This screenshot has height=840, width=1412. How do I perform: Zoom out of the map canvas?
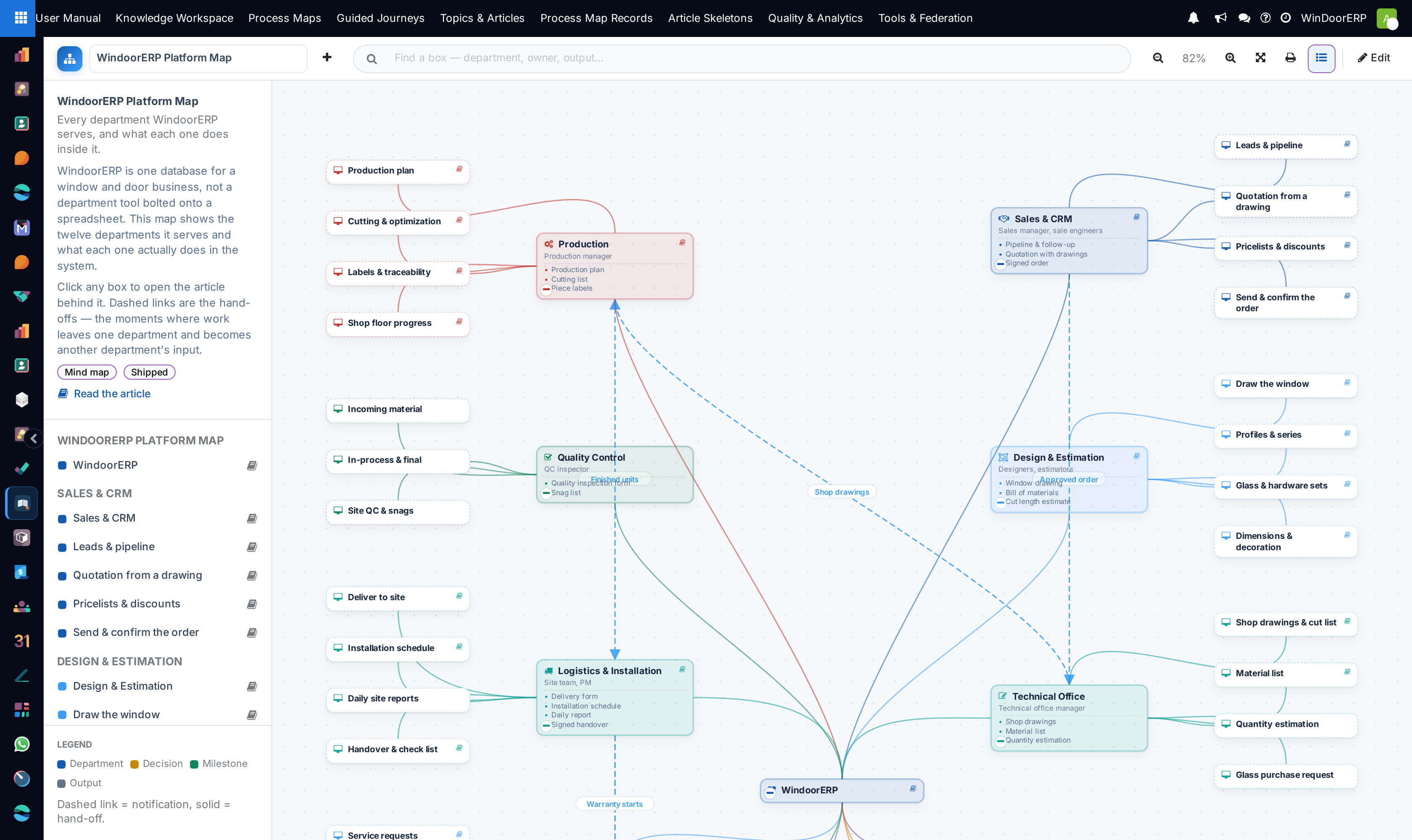pos(1158,58)
